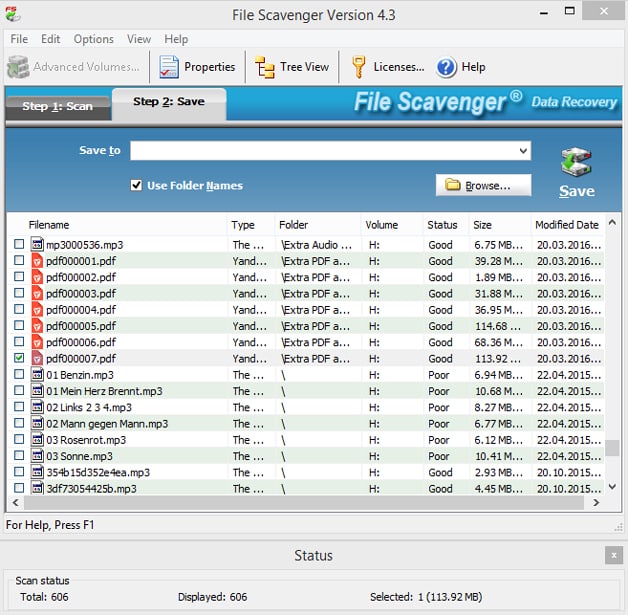
Task: Click the scroll down arrow of file list
Action: tap(612, 487)
